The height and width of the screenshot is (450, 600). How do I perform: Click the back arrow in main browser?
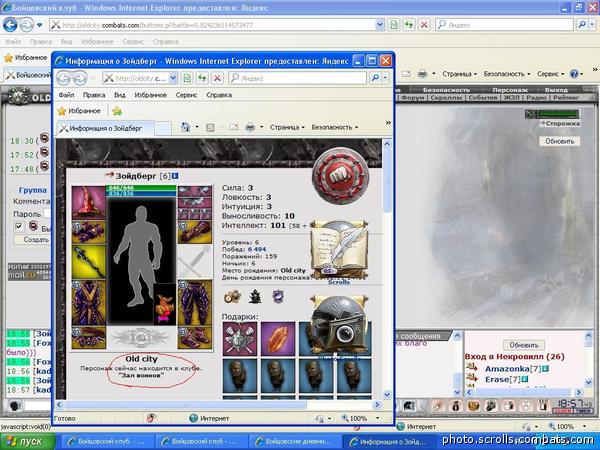point(10,25)
